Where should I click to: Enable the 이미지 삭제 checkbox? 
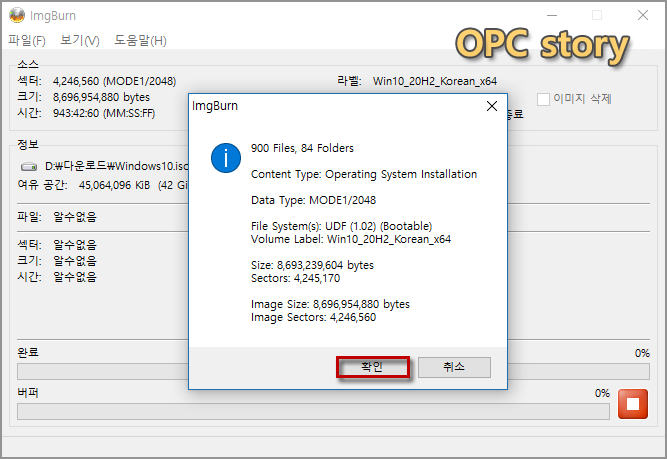(543, 99)
